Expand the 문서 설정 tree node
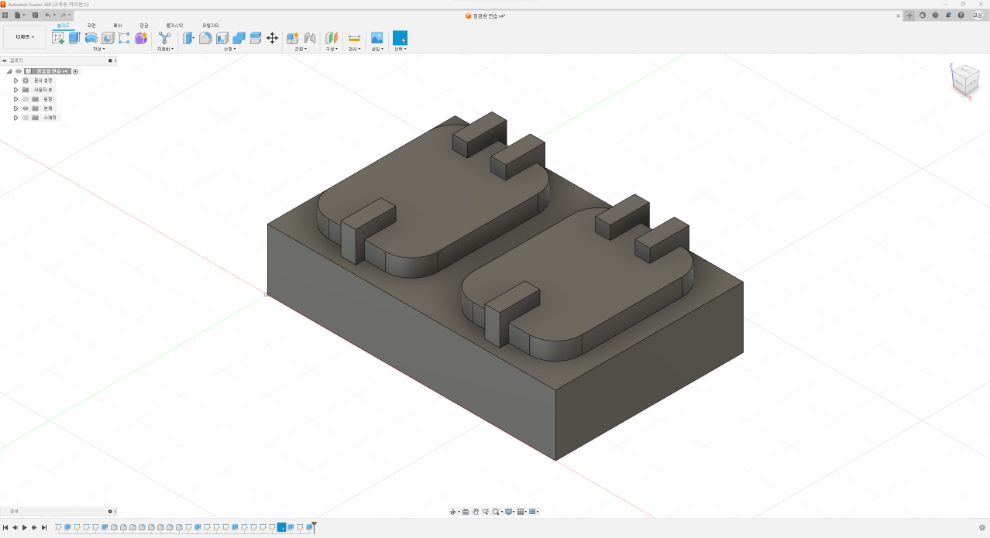The height and width of the screenshot is (538, 990). click(x=16, y=80)
